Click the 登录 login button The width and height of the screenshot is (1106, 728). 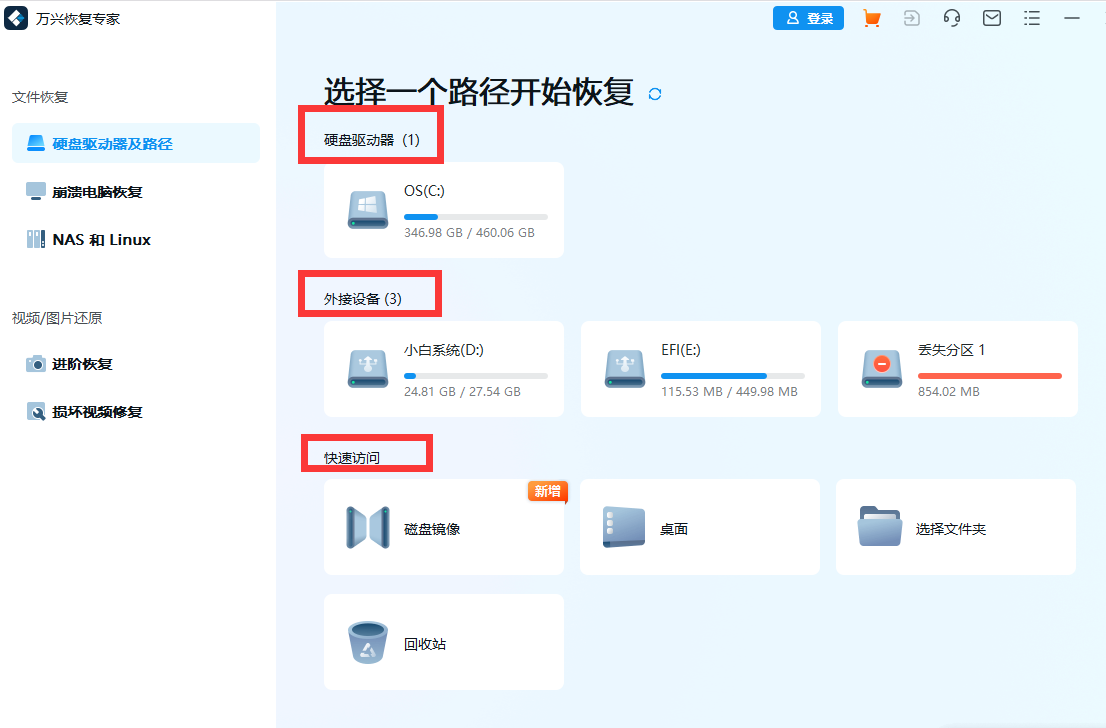pyautogui.click(x=808, y=18)
